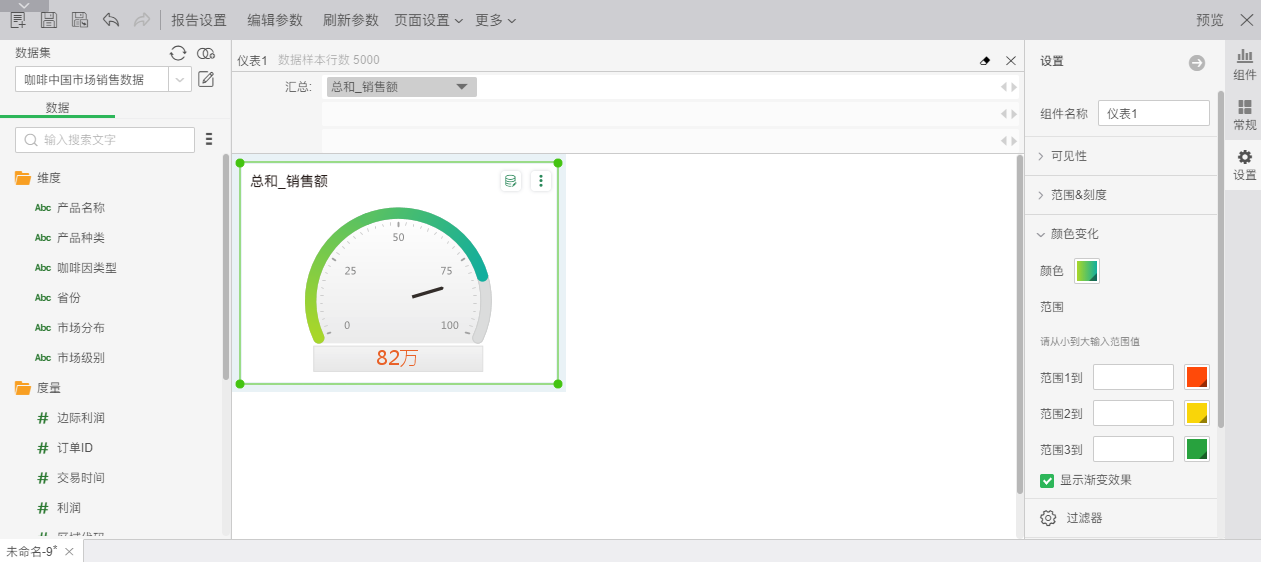Click the 维度 folder icon
1261x562 pixels.
click(x=23, y=178)
